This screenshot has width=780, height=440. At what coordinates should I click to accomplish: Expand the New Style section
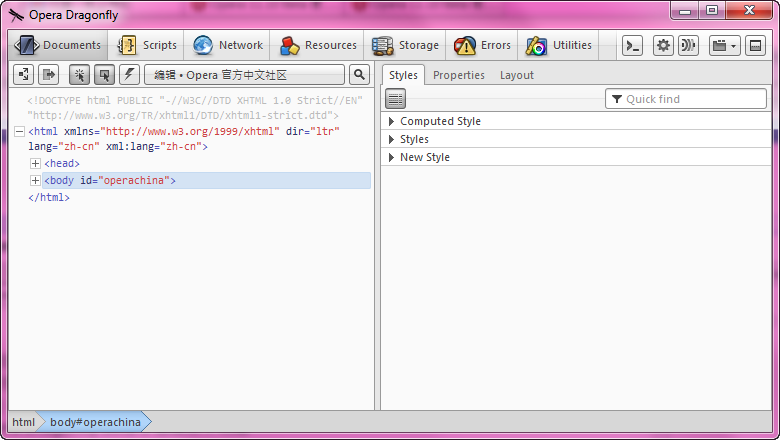coord(576,157)
